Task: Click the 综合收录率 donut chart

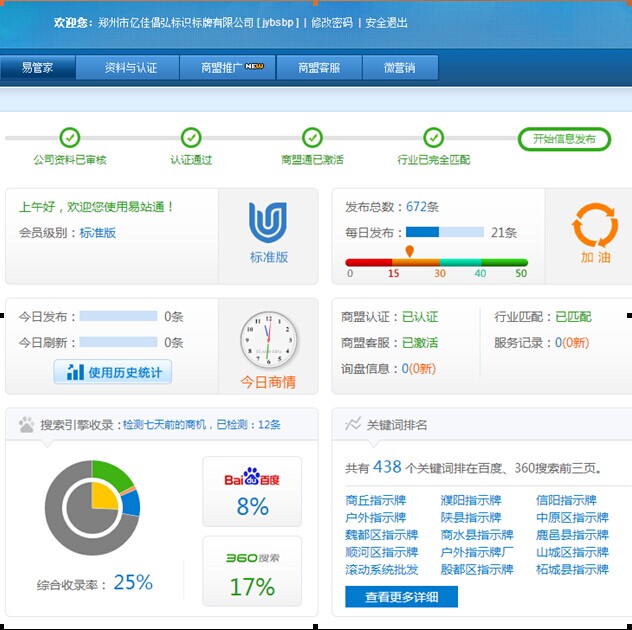Action: (92, 508)
